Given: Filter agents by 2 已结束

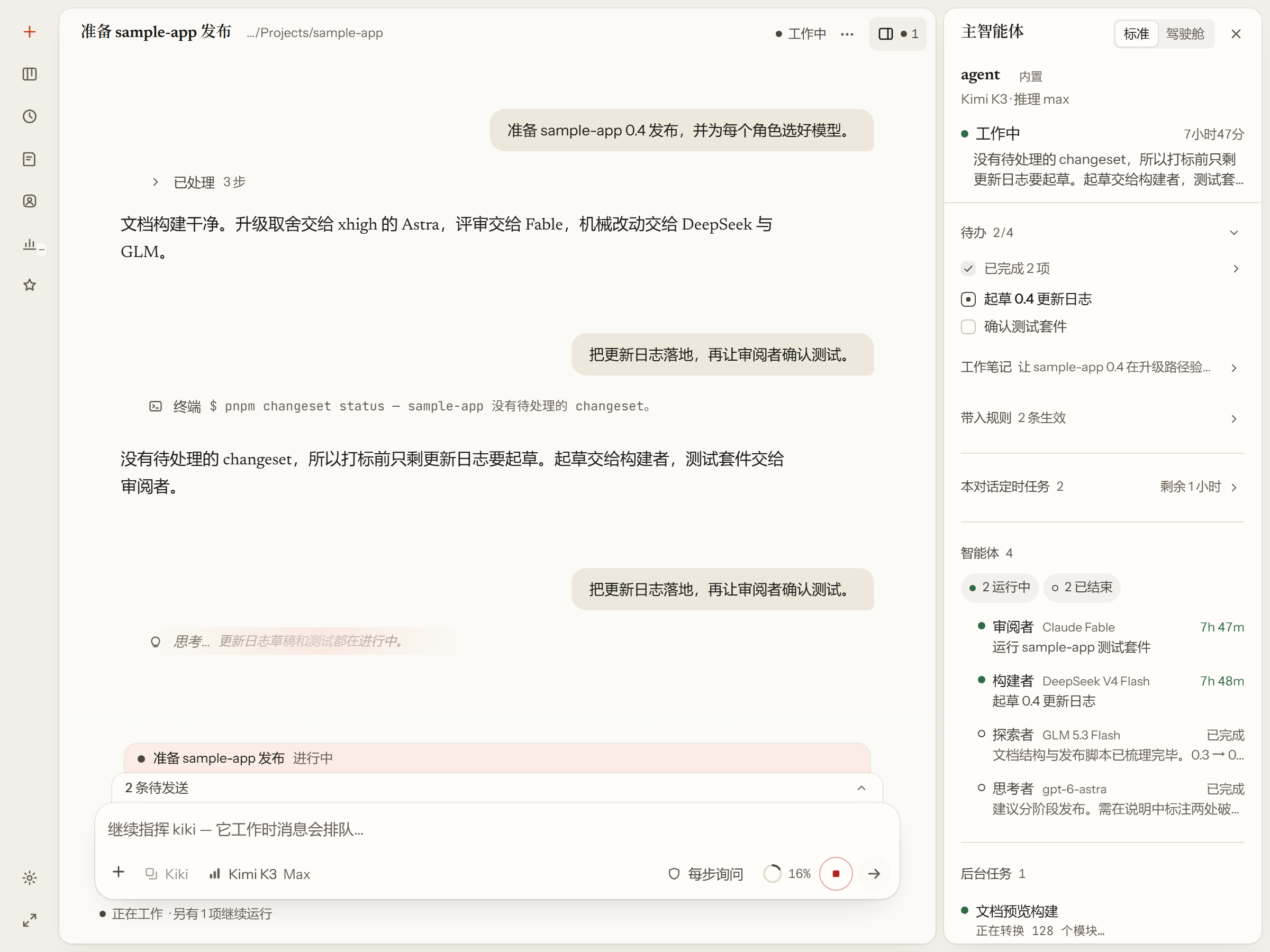Looking at the screenshot, I should tap(1082, 588).
